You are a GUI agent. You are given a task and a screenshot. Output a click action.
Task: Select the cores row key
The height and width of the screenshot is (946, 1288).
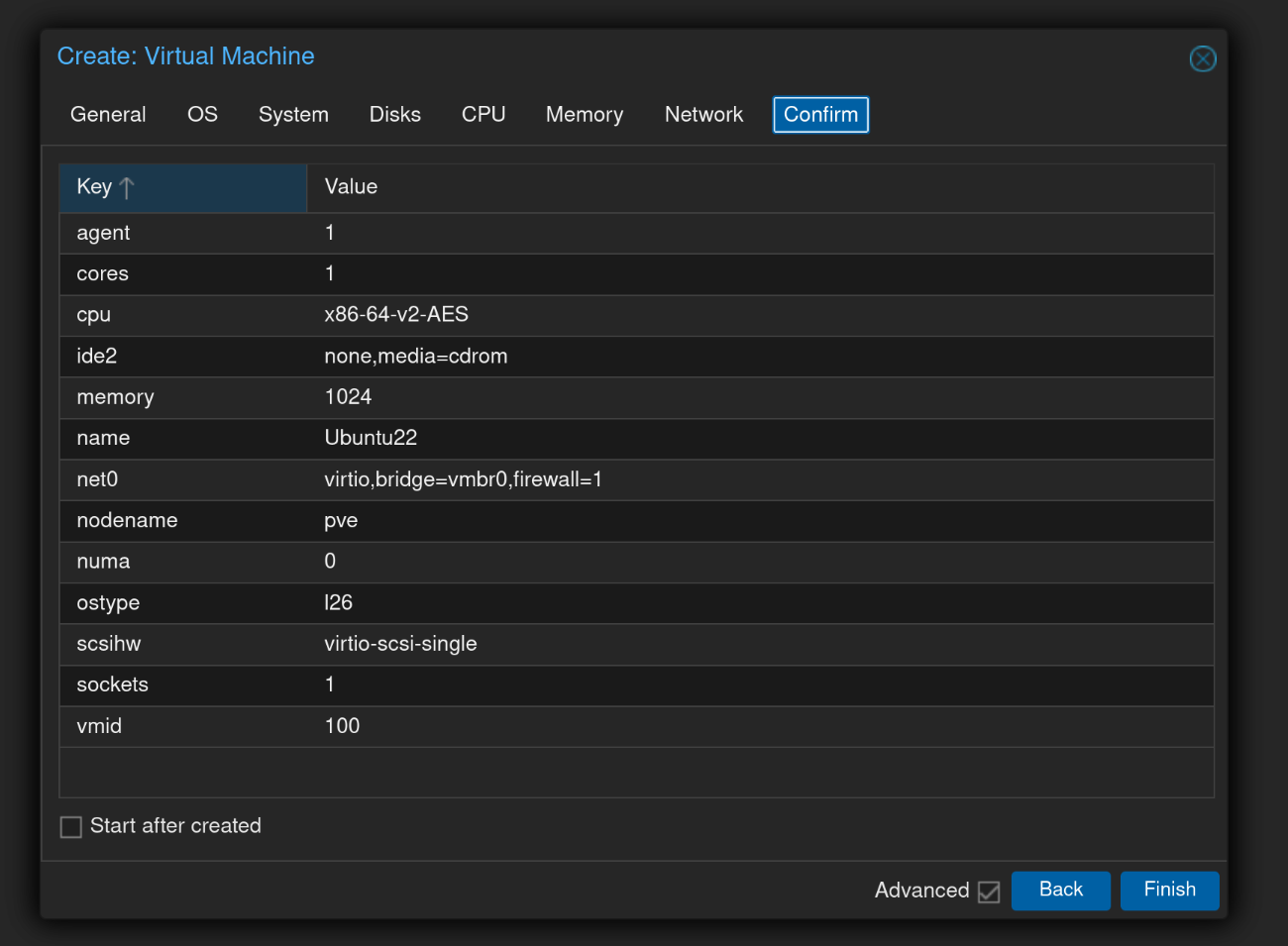[102, 273]
